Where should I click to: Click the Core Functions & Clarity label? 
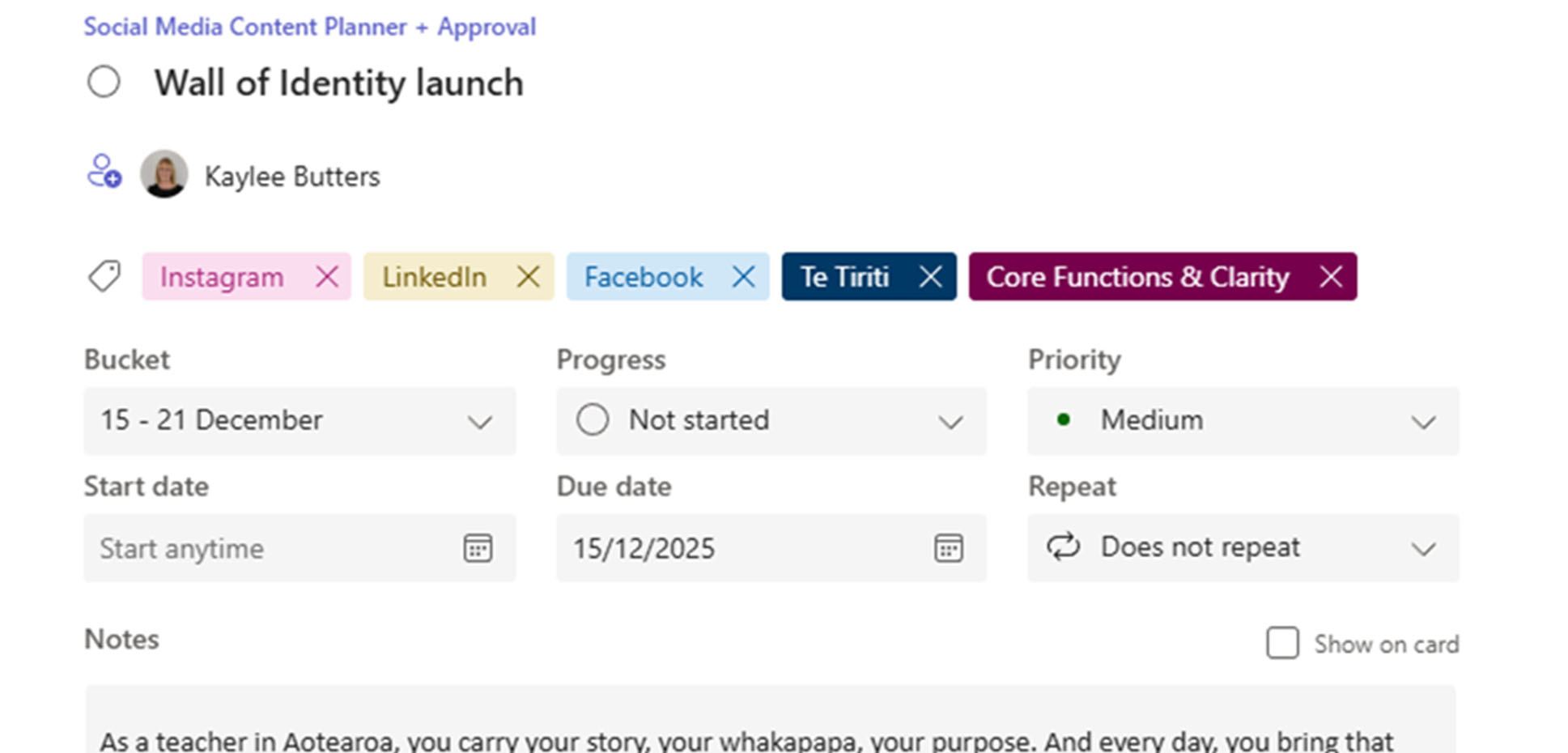coord(1137,277)
